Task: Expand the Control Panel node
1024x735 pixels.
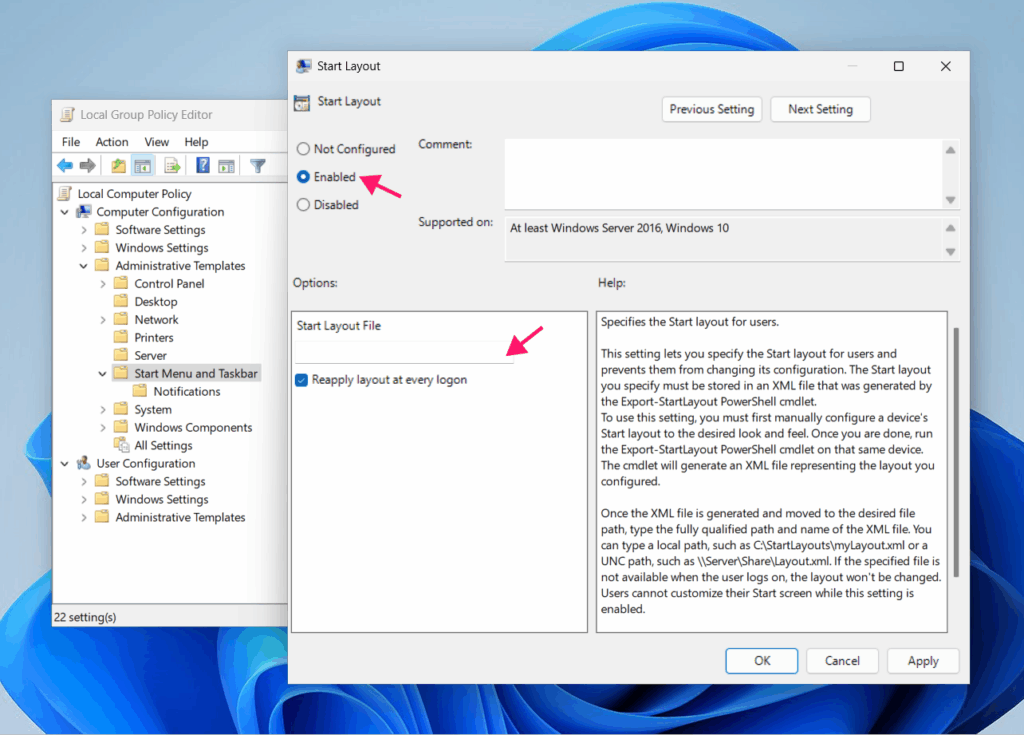Action: pyautogui.click(x=103, y=284)
